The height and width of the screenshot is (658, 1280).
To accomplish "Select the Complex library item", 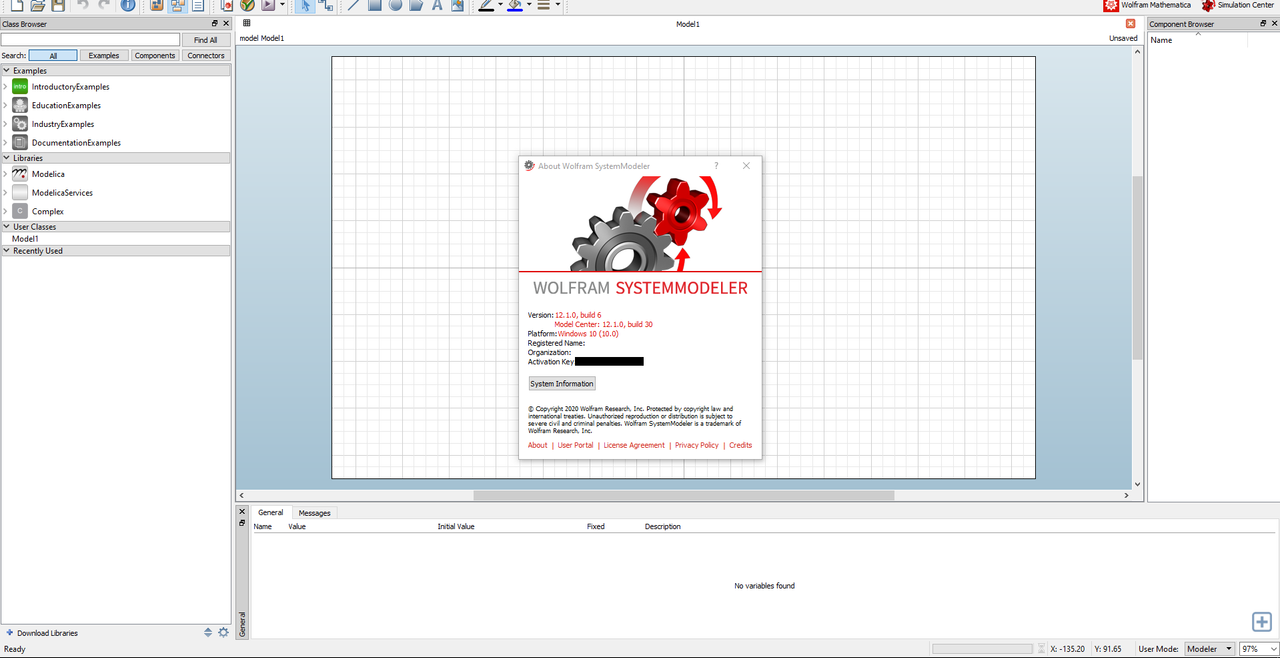I will (x=47, y=212).
